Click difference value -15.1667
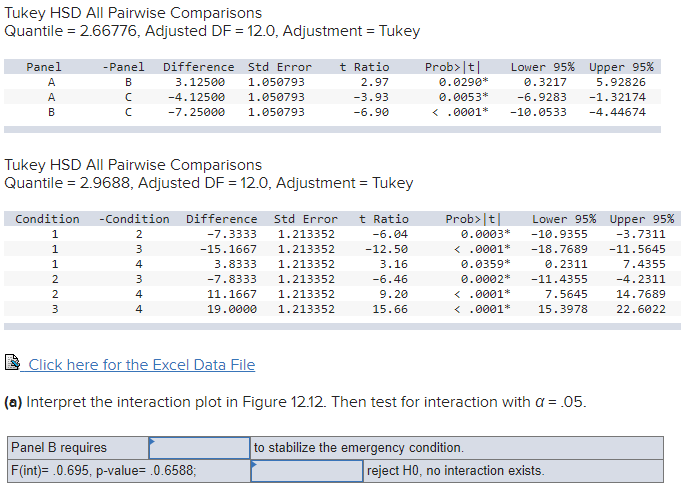694x496 pixels. 228,249
